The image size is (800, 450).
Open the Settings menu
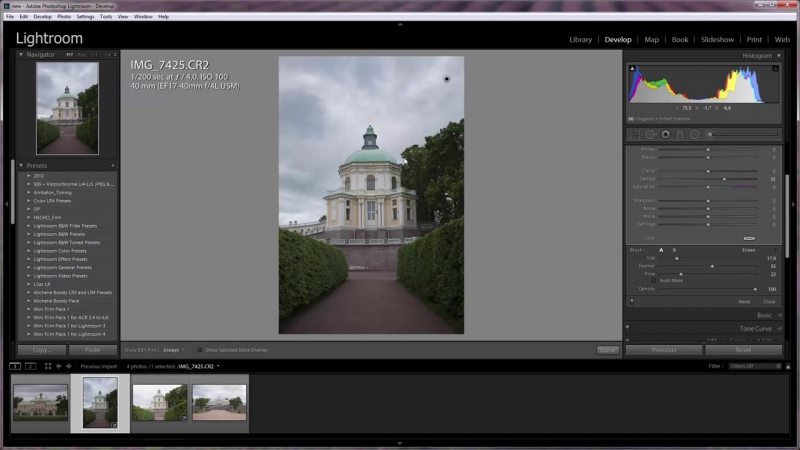[x=85, y=16]
